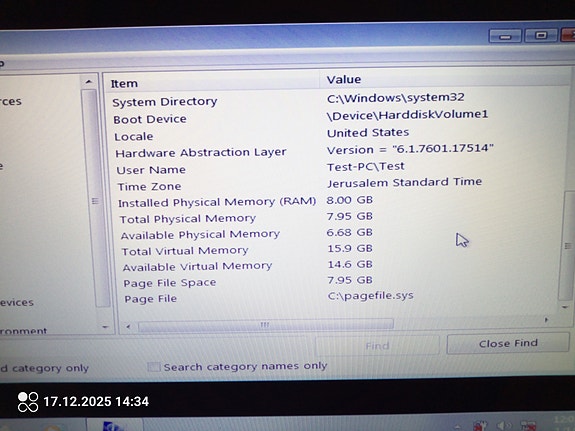Click the left tree pane scroll-up arrow
Viewport: 575px width, 431px height.
tap(88, 82)
